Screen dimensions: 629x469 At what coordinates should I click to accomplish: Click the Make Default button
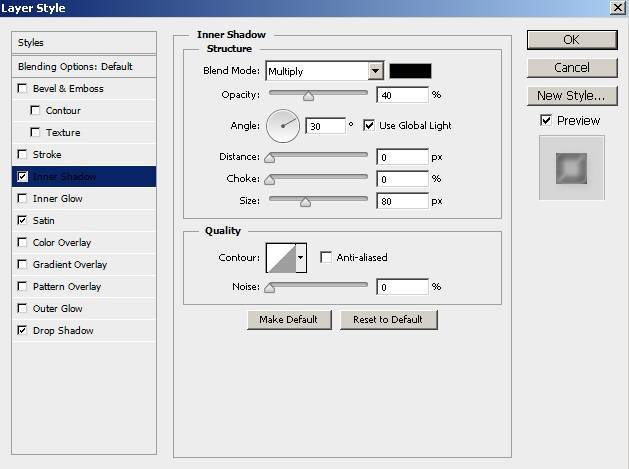click(x=289, y=319)
